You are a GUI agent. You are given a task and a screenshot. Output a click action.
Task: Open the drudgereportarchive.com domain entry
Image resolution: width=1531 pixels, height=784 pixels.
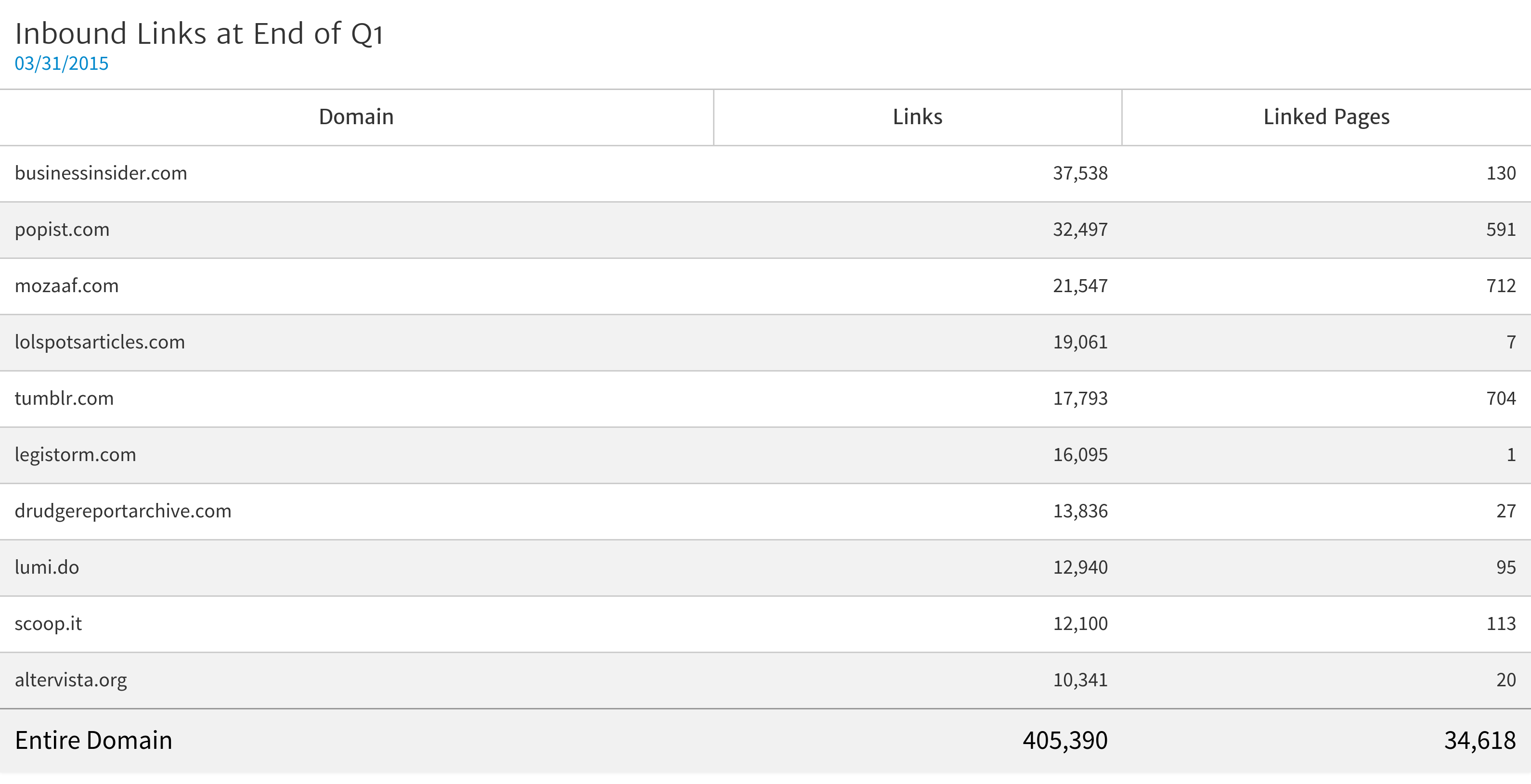(x=123, y=511)
